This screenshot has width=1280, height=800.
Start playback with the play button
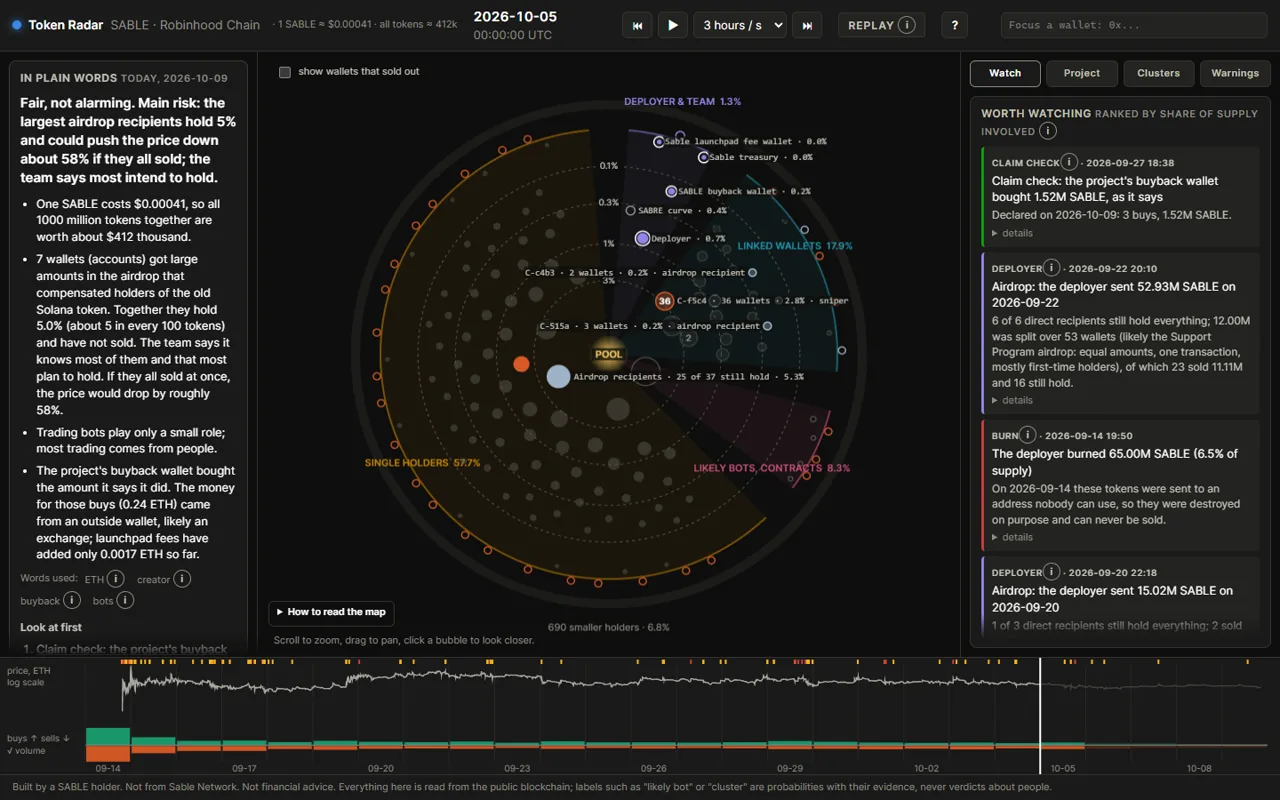[x=672, y=25]
